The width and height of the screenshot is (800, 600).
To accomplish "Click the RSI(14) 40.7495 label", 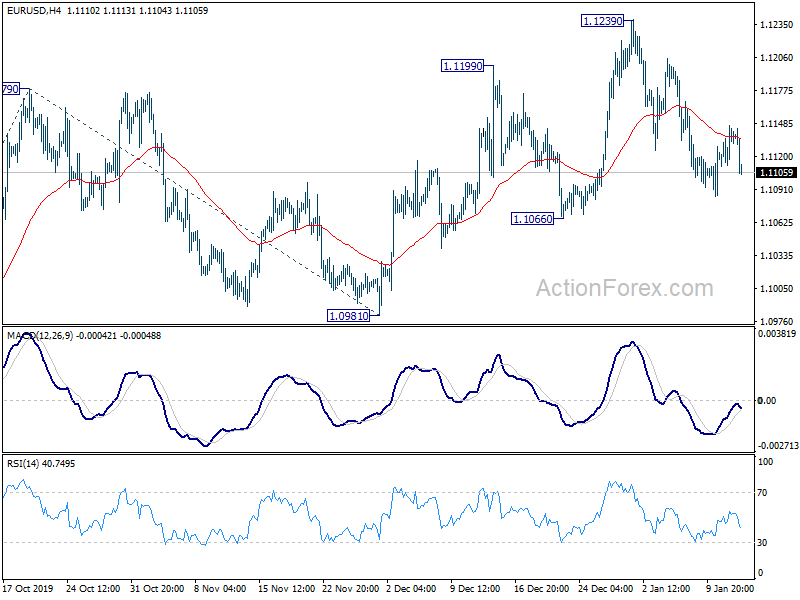I will [41, 464].
